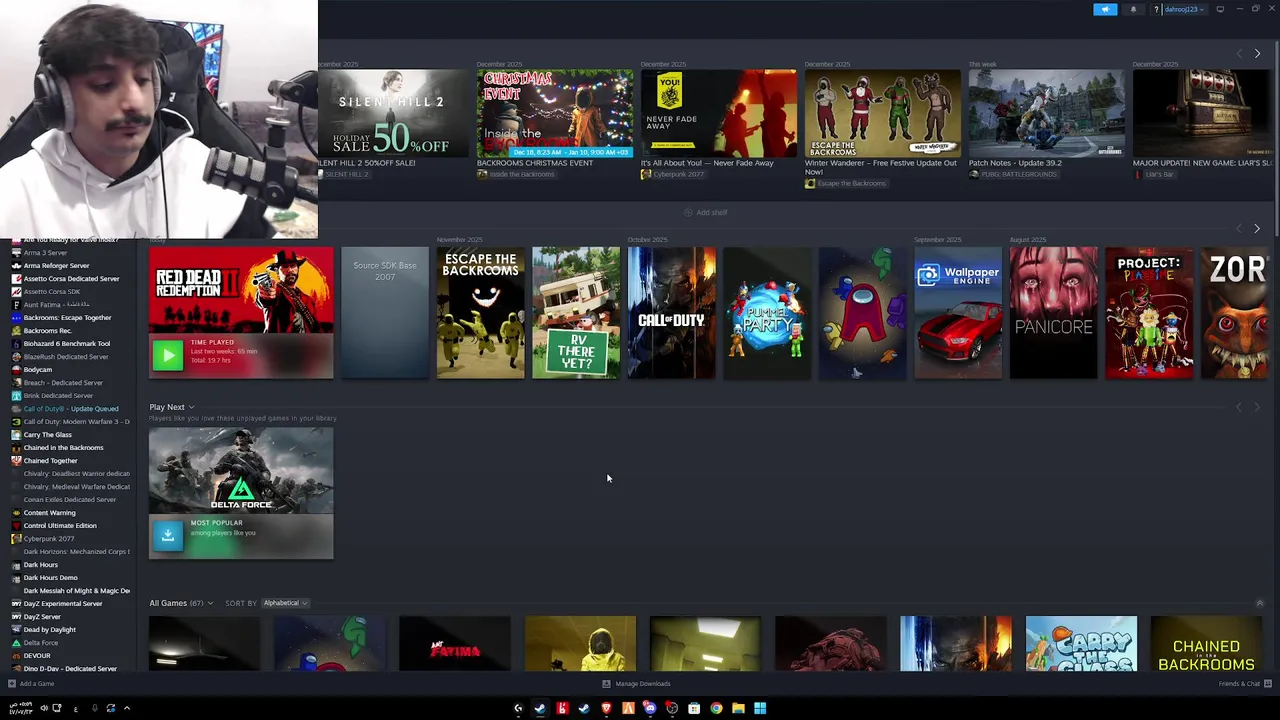The height and width of the screenshot is (720, 1280).
Task: Open the Windows Start button
Action: [x=760, y=708]
